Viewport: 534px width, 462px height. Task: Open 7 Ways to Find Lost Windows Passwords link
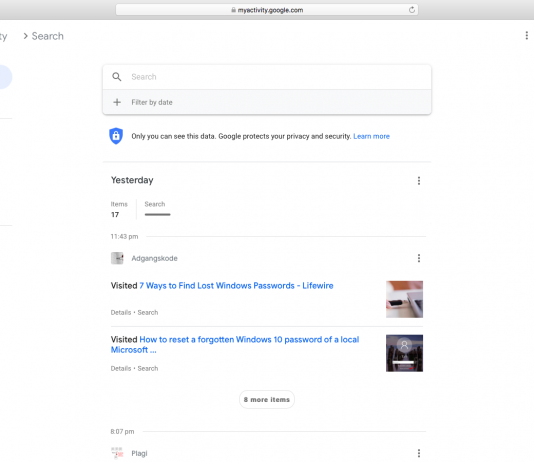point(236,286)
